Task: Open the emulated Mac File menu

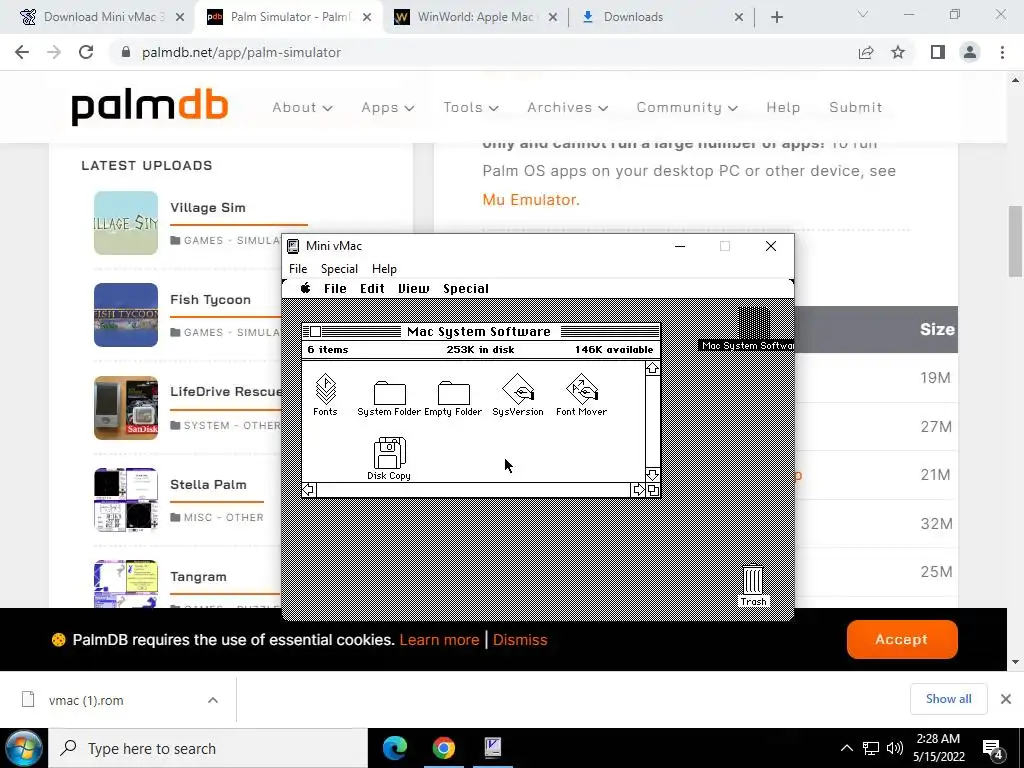Action: click(335, 289)
